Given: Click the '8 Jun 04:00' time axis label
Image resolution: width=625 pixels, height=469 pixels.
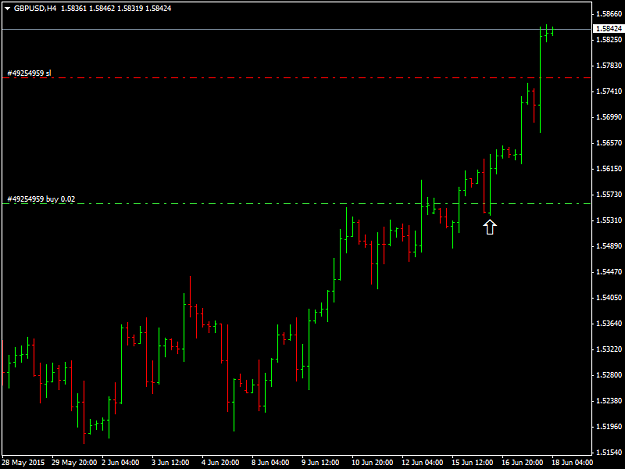Looking at the screenshot, I should [x=270, y=463].
